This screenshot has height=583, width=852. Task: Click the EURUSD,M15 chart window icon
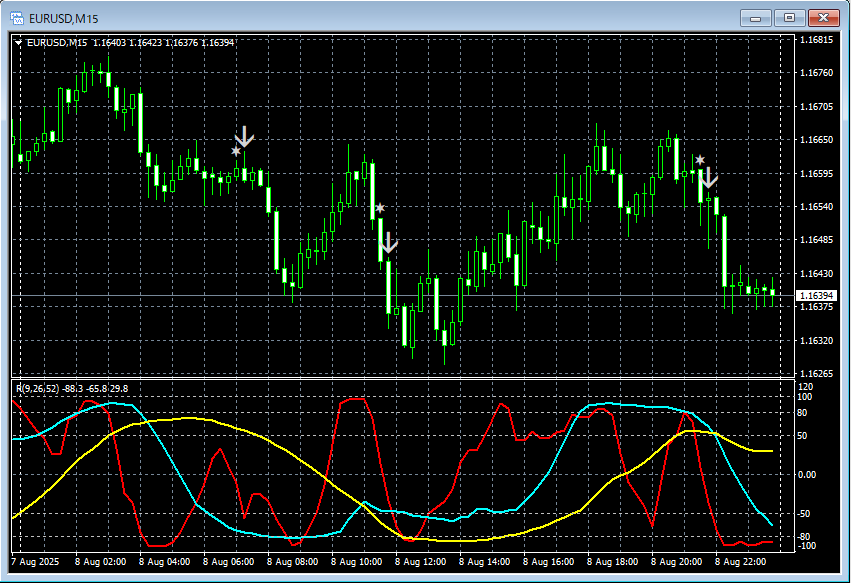[x=17, y=18]
